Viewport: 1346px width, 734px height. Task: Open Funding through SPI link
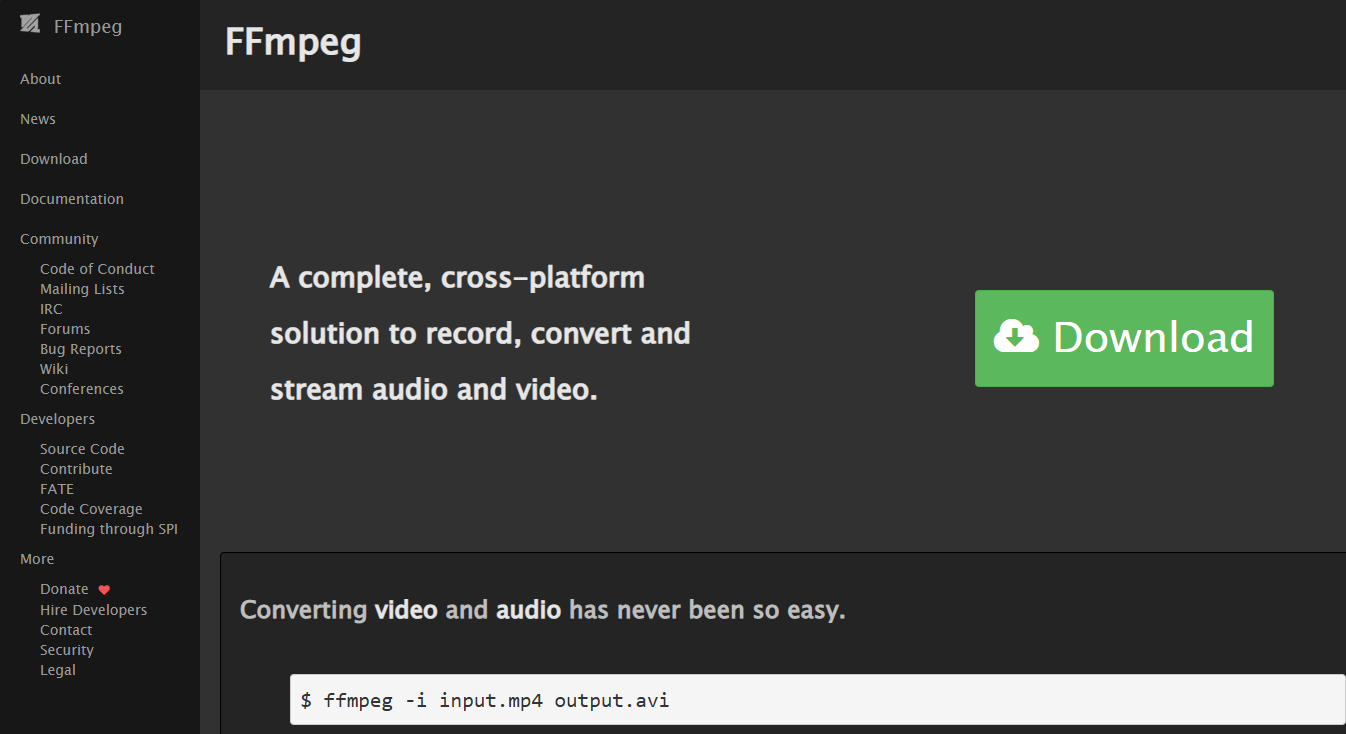click(109, 529)
